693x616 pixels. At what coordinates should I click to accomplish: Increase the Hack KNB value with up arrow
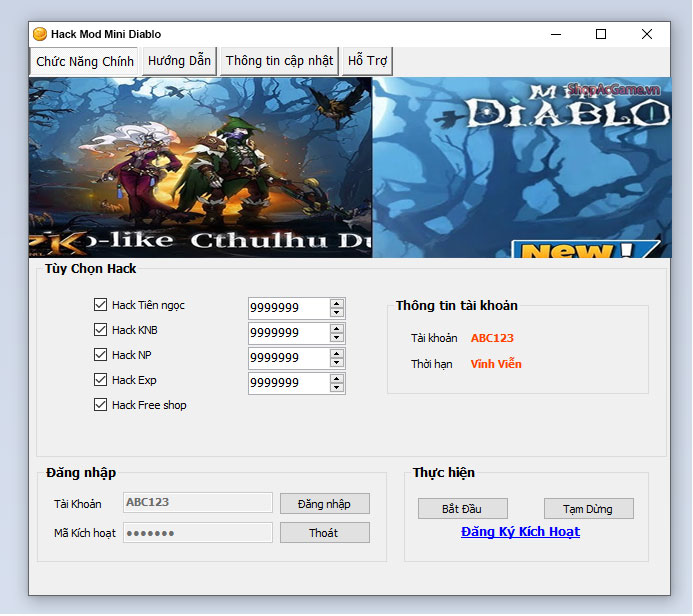point(337,328)
